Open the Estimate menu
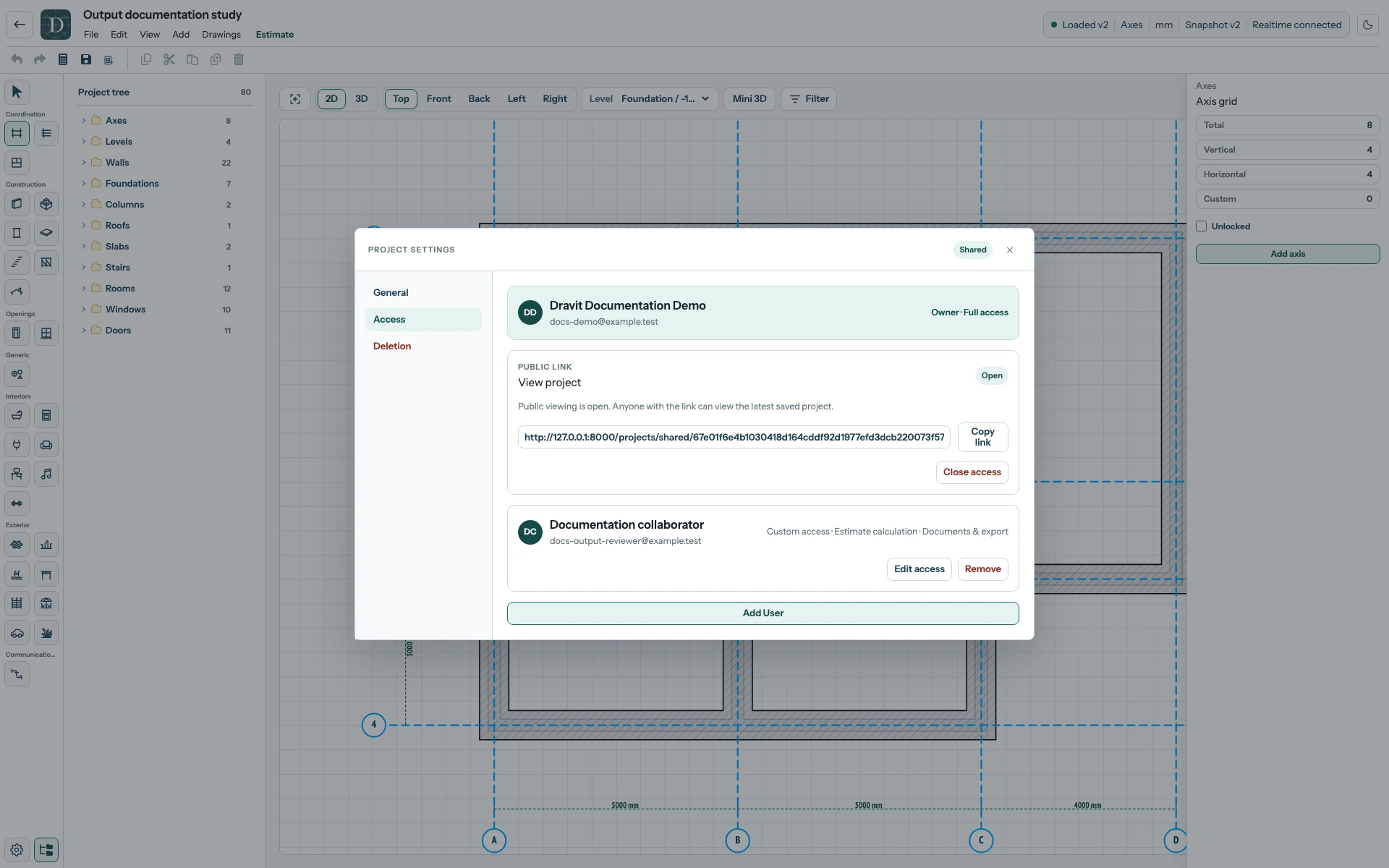Viewport: 1389px width, 868px height. pos(275,35)
